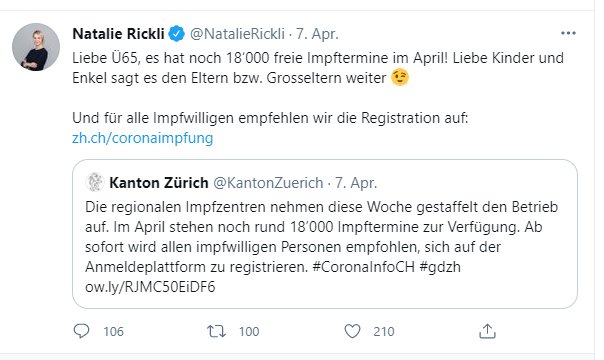The image size is (604, 360).
Task: Open the quoted Kanton Zürich tweet body
Action: (322, 247)
